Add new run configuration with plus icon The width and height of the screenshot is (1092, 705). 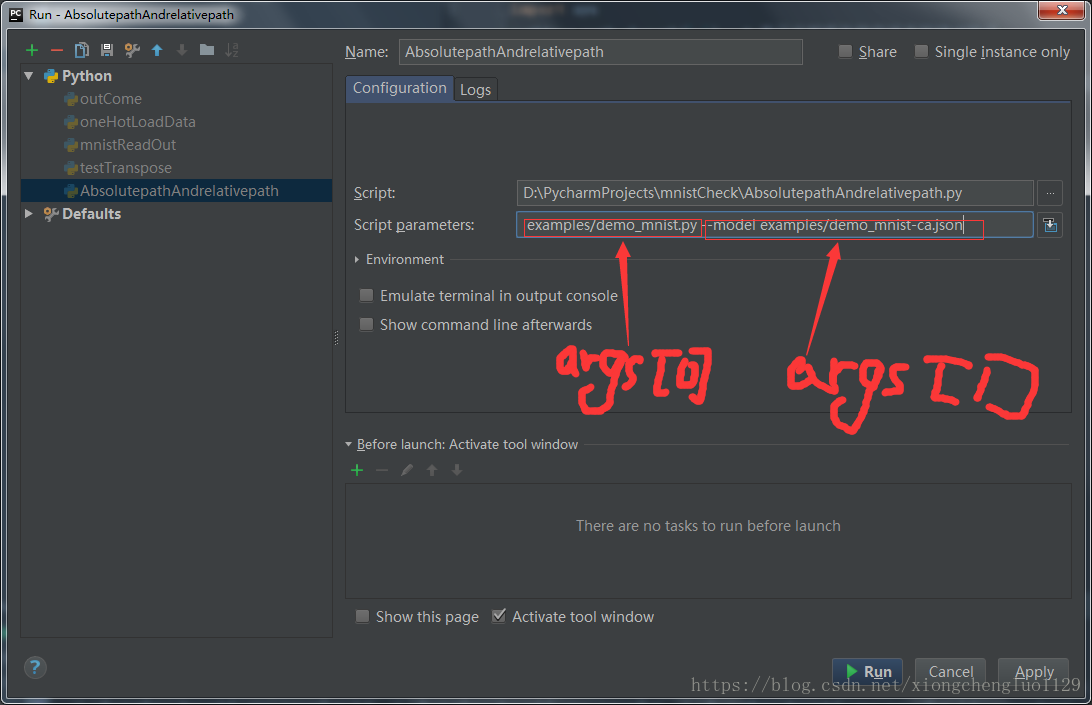31,50
